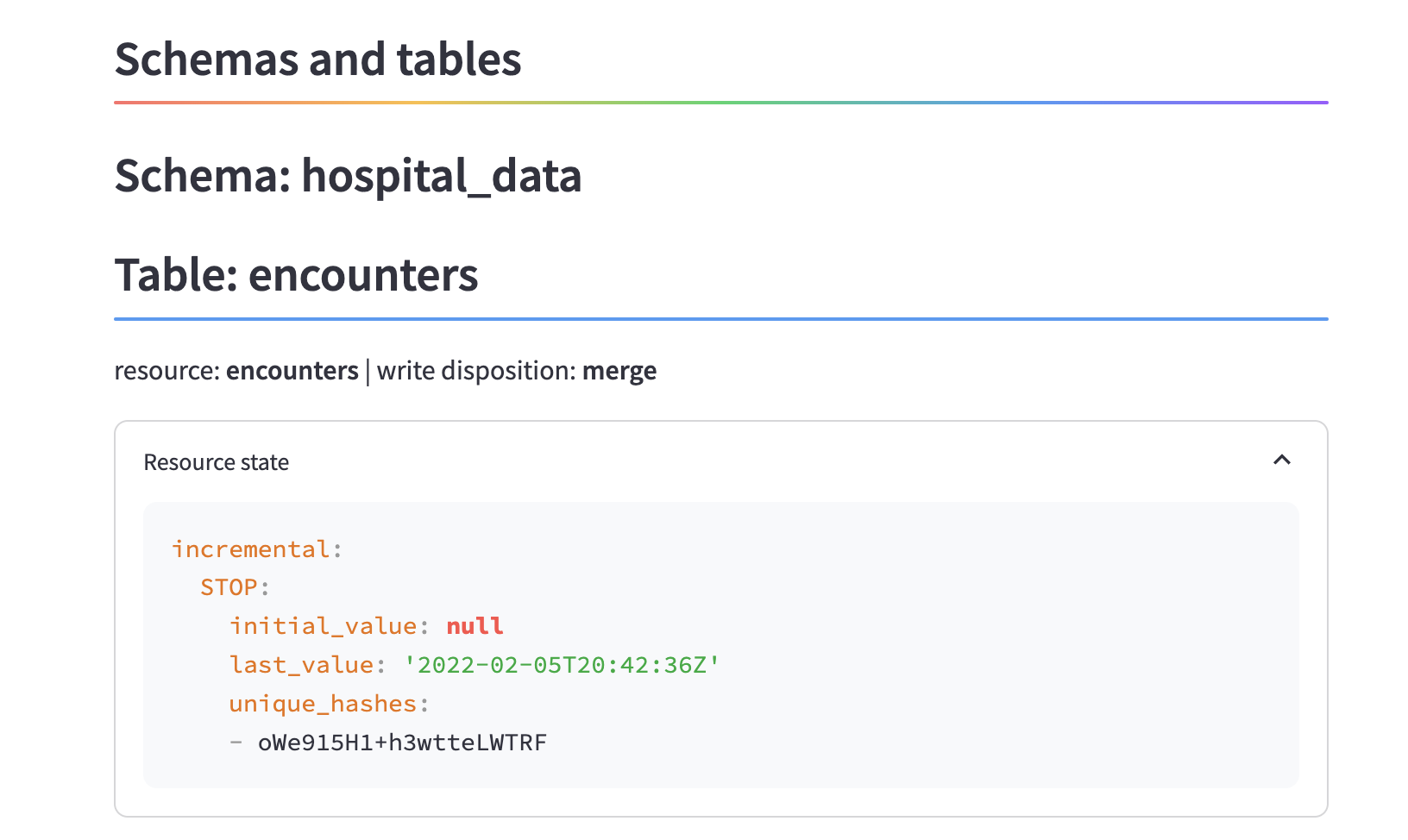Click the rainbow divider under Schemas heading
Image resolution: width=1408 pixels, height=840 pixels.
coord(721,103)
